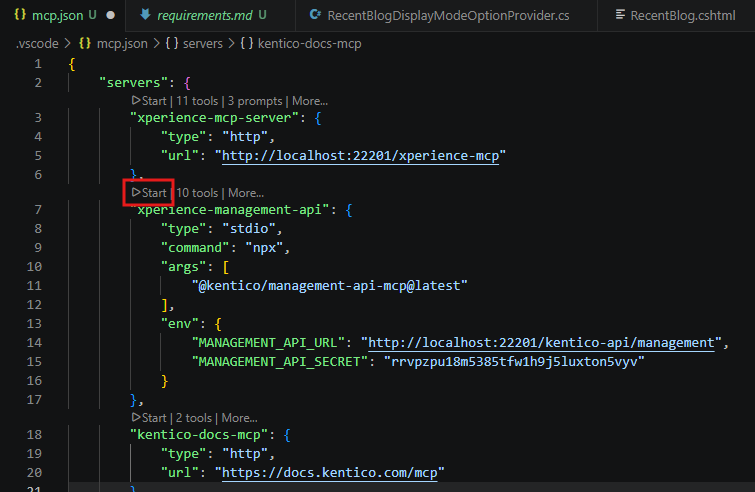
Task: Select the mcp.json breadcrumb
Action: 122,44
